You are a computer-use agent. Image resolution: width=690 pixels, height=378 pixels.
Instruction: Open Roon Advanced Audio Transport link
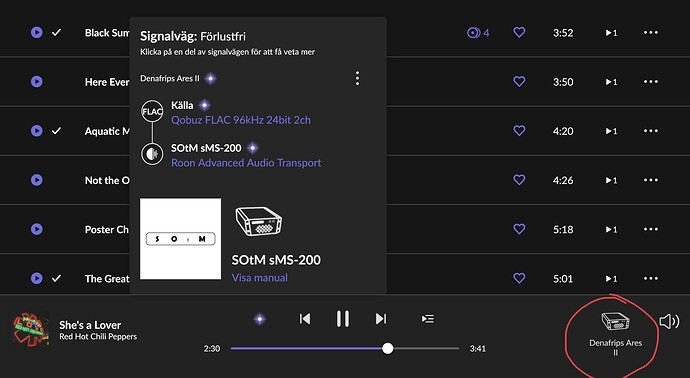coord(246,163)
